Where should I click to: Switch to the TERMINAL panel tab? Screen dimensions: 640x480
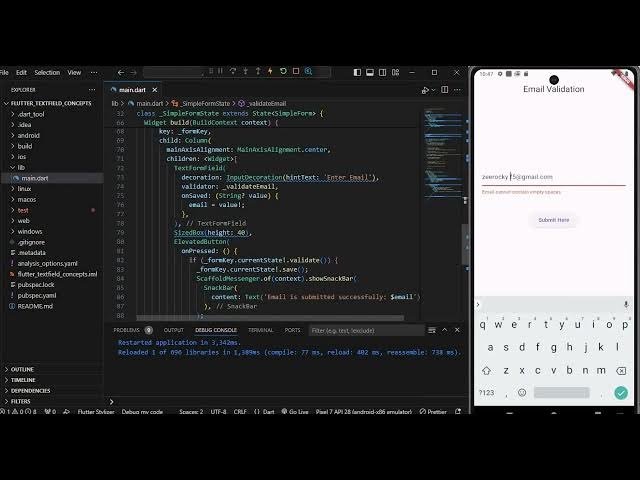[260, 330]
